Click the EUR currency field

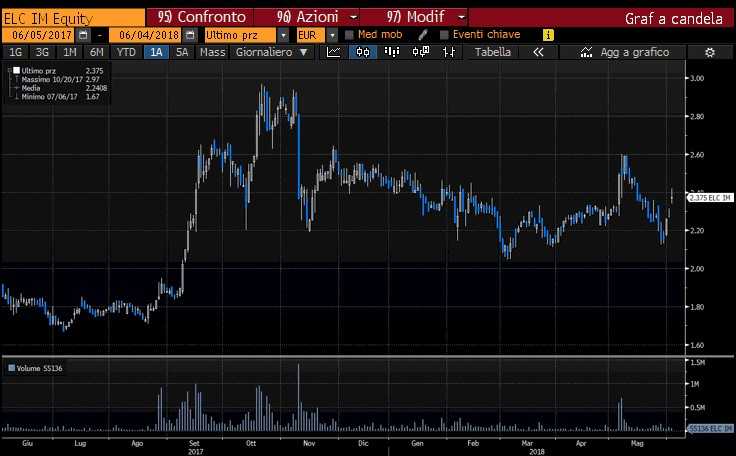tap(311, 35)
